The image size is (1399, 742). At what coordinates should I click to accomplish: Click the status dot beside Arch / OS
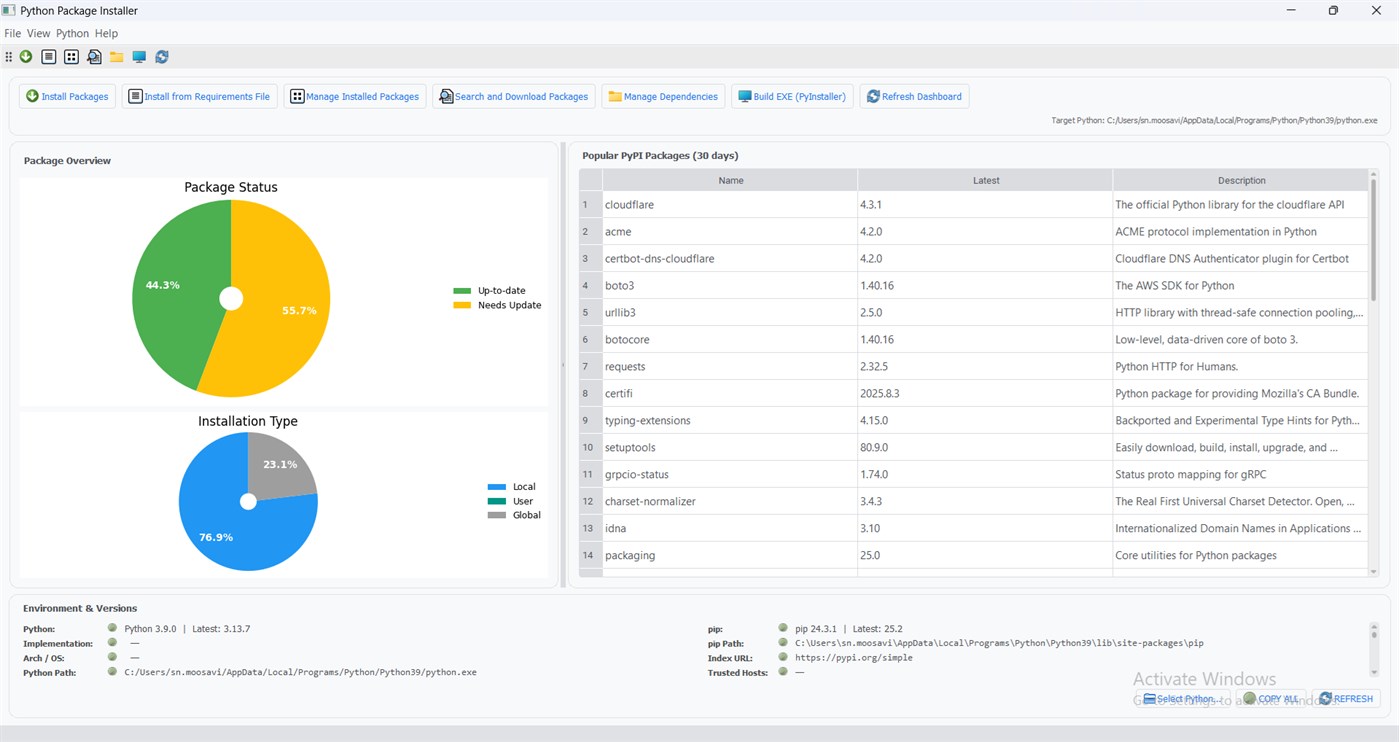(x=112, y=657)
